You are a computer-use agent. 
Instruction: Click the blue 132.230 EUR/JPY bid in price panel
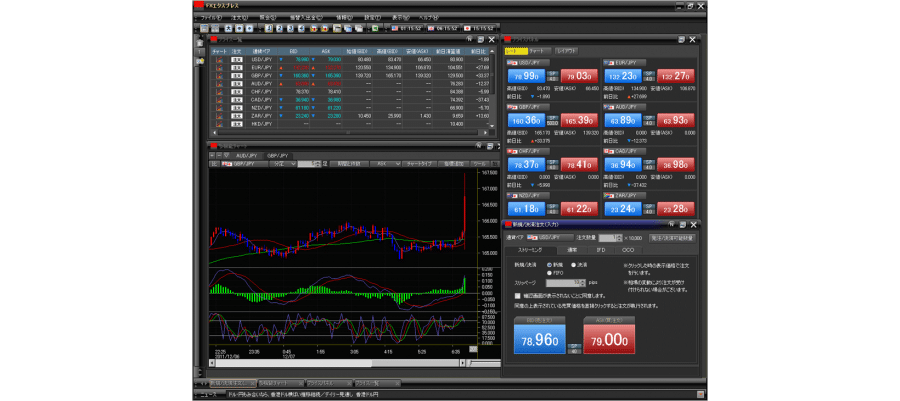click(x=623, y=77)
